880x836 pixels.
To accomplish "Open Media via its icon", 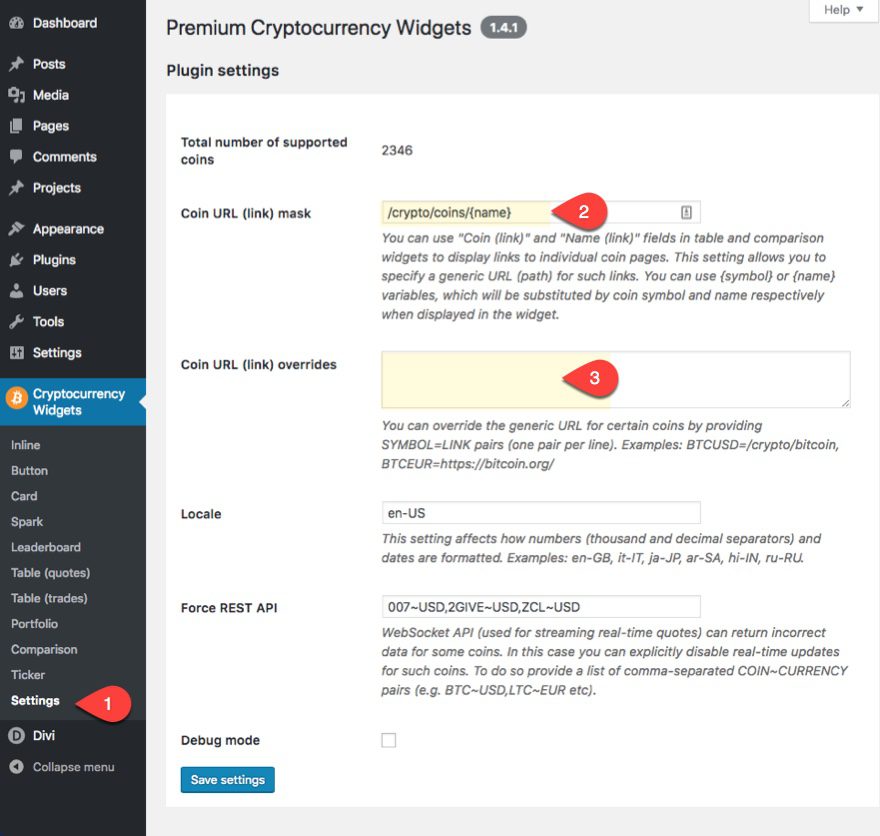I will 16,95.
